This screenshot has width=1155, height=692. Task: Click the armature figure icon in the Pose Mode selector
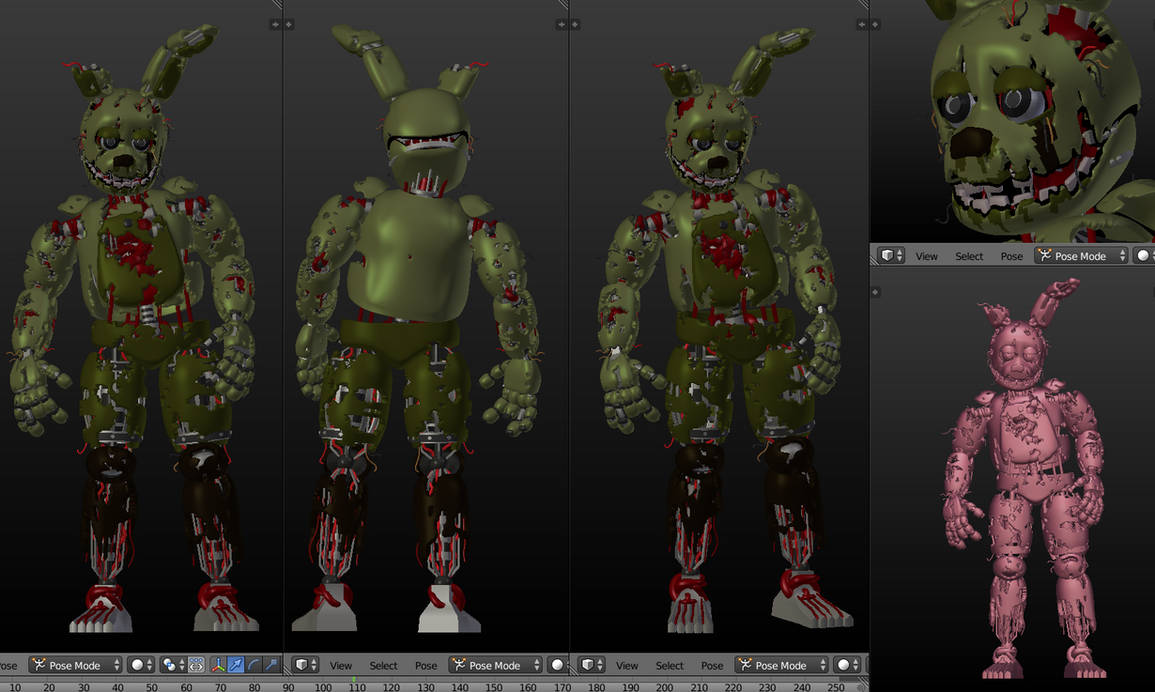coord(39,665)
